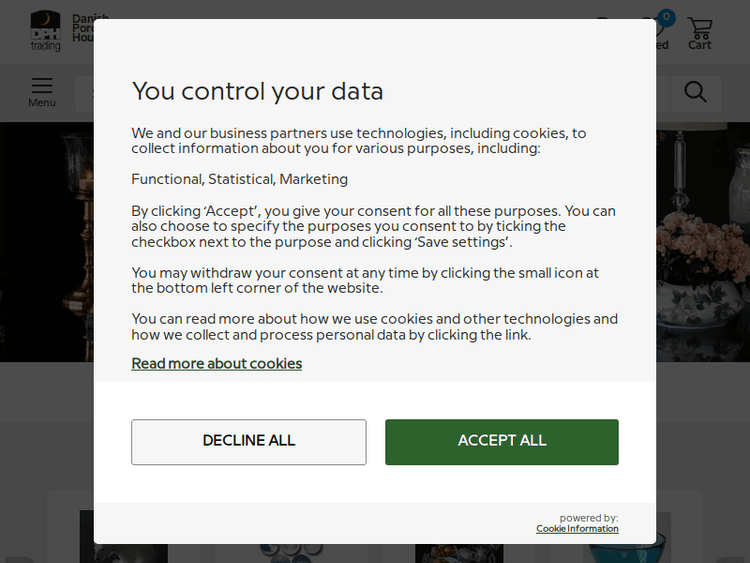Click the 'Menu' label under the hamburger
The height and width of the screenshot is (563, 750).
point(42,103)
